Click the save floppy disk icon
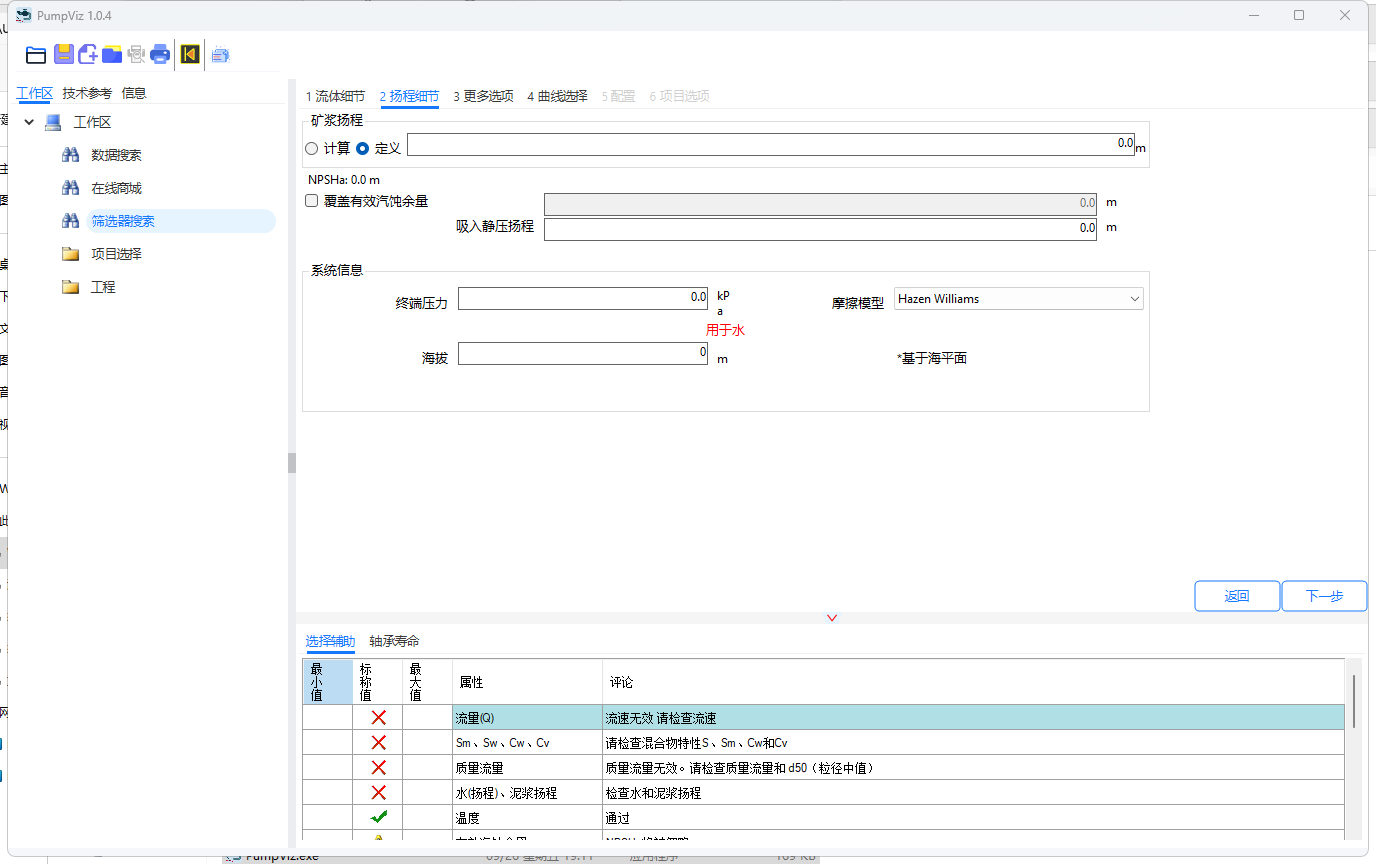 click(64, 54)
